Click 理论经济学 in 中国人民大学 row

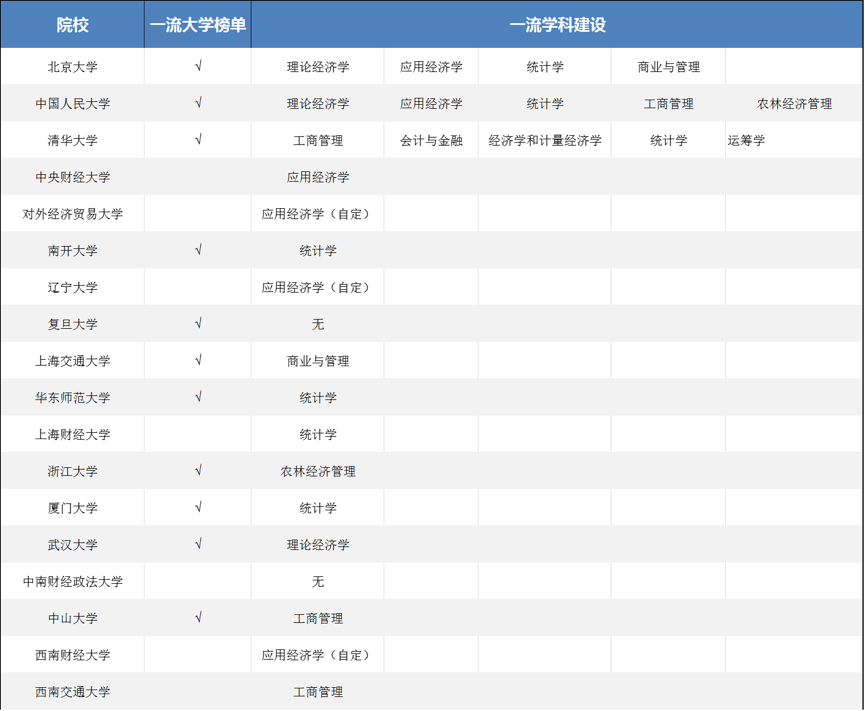(x=318, y=104)
